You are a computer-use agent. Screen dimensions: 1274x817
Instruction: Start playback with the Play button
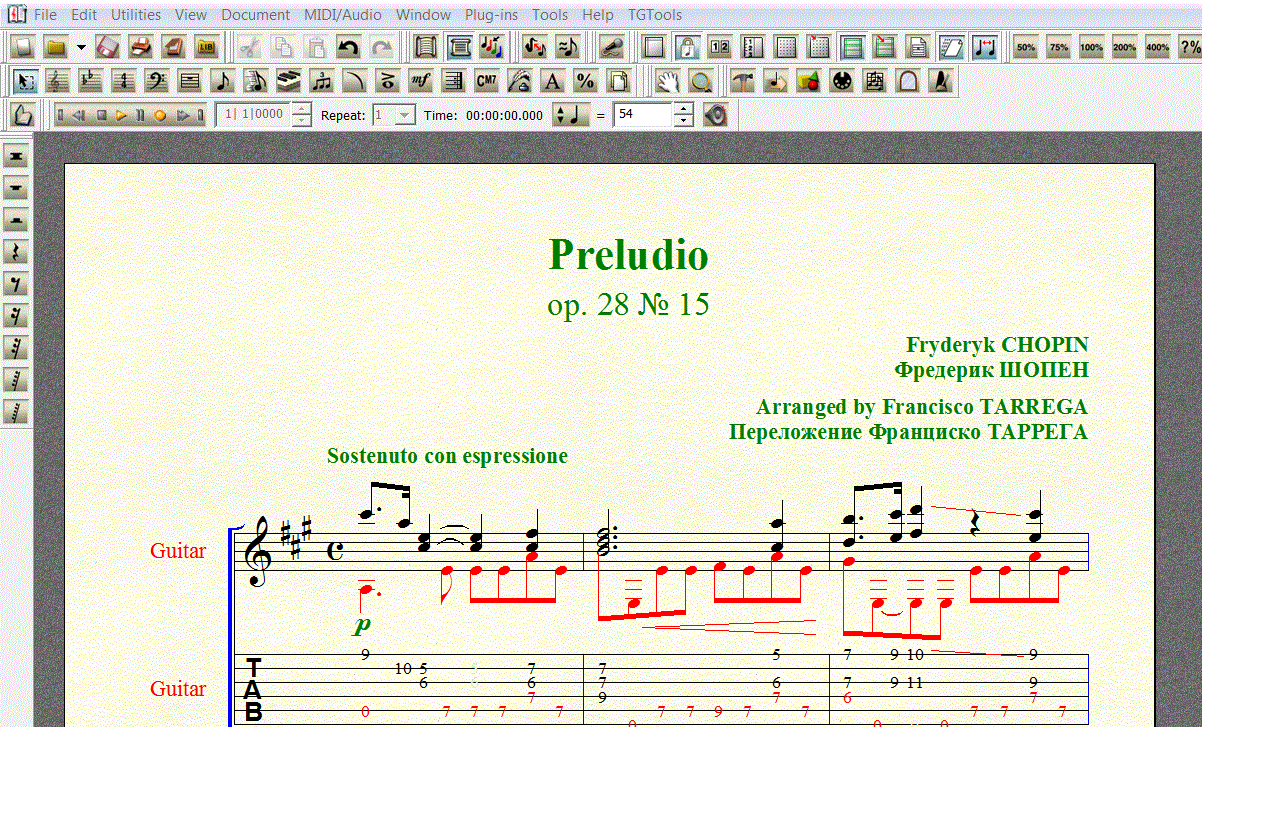[x=121, y=115]
